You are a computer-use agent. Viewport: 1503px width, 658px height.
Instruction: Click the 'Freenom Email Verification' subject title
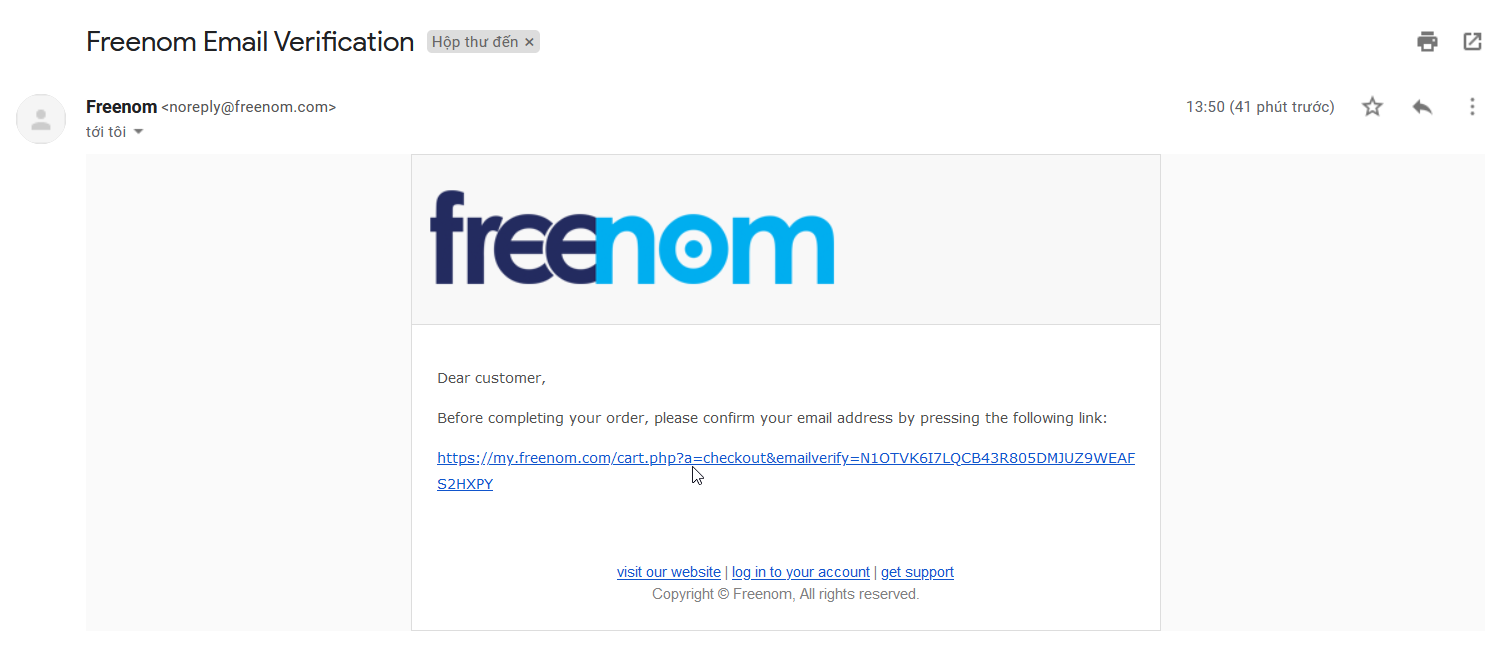pos(250,42)
